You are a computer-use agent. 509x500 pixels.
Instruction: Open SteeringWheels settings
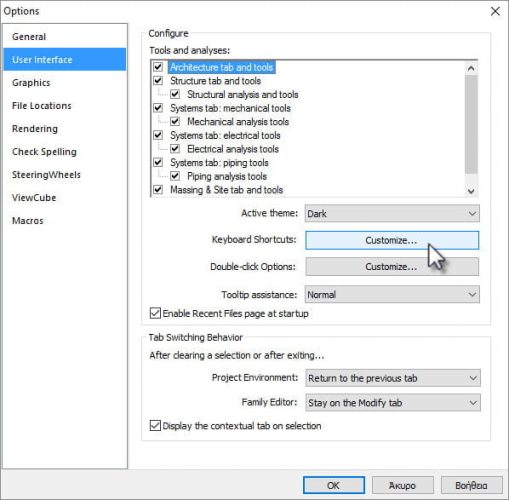pyautogui.click(x=65, y=175)
